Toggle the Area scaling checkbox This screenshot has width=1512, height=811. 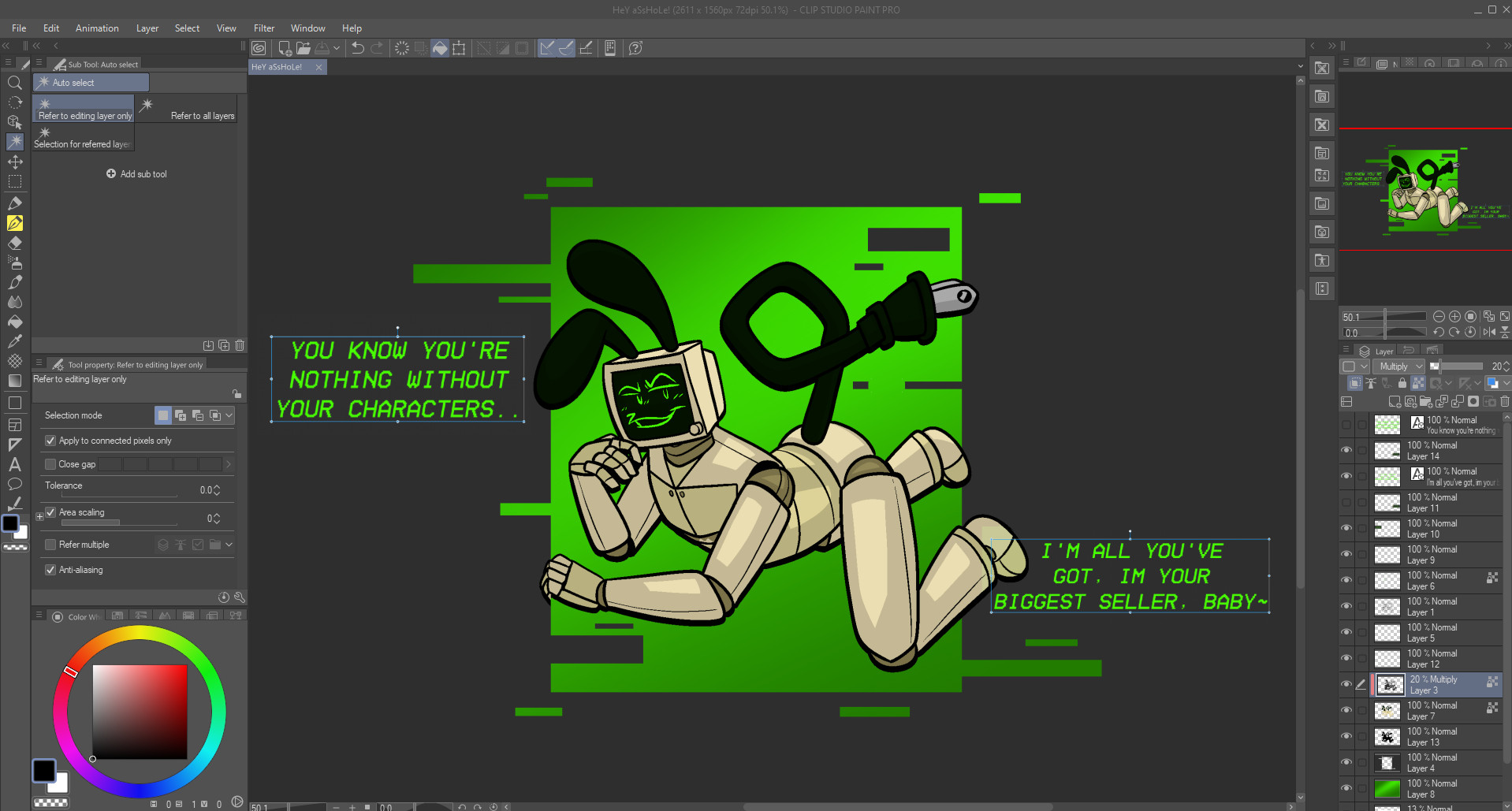pyautogui.click(x=50, y=512)
